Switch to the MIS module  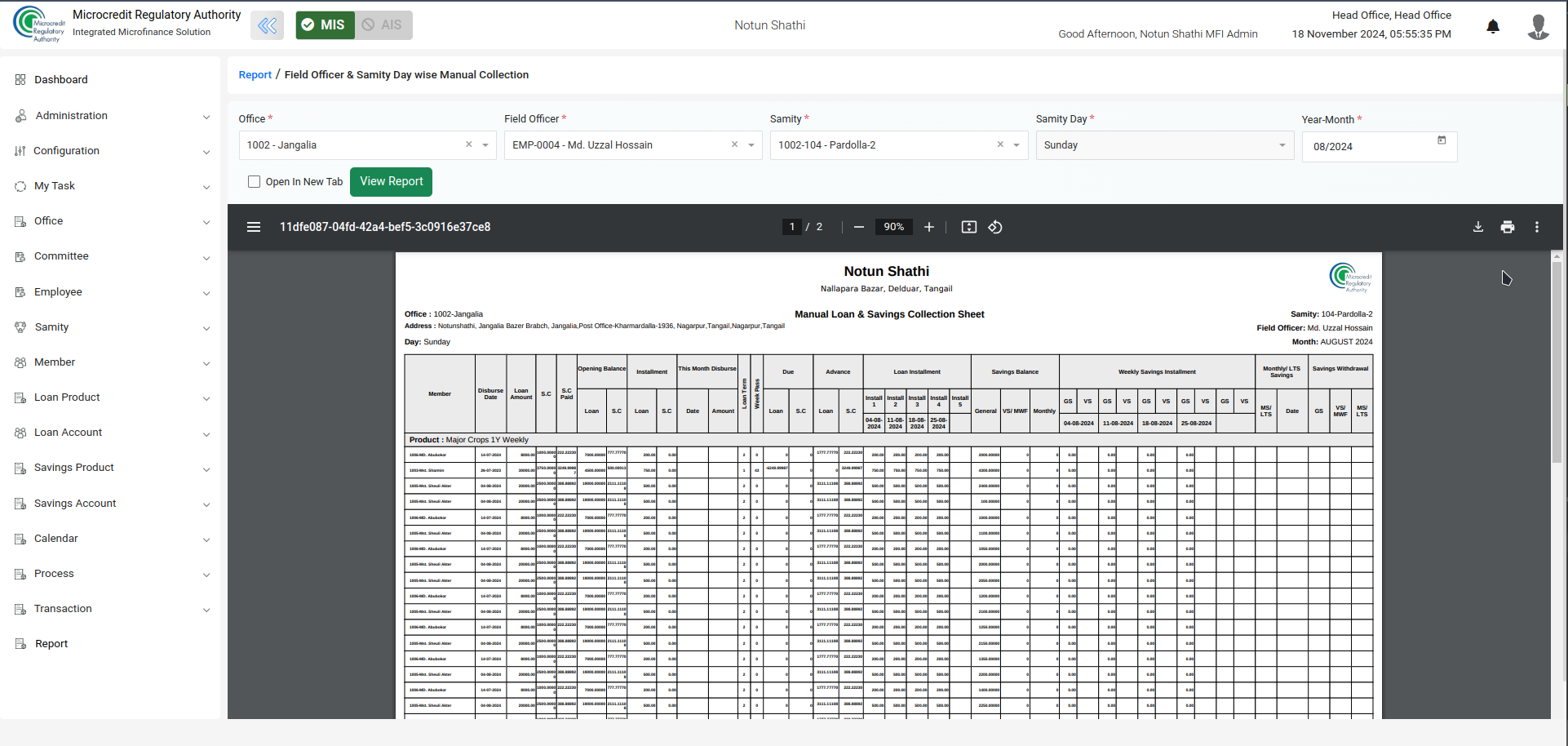point(325,25)
